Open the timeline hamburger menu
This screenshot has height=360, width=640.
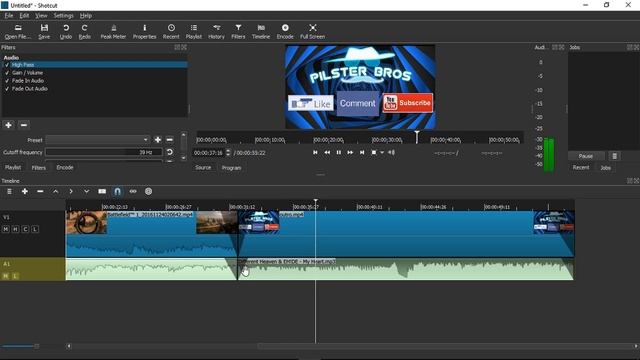pos(9,191)
